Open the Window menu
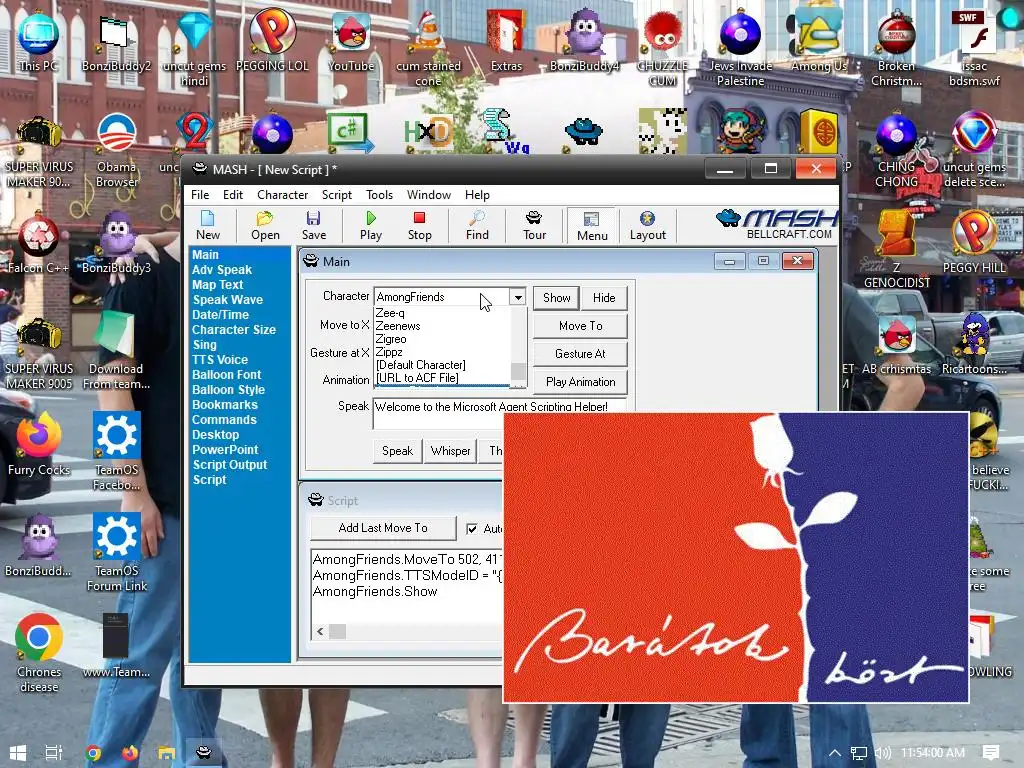Image resolution: width=1024 pixels, height=768 pixels. pyautogui.click(x=428, y=195)
